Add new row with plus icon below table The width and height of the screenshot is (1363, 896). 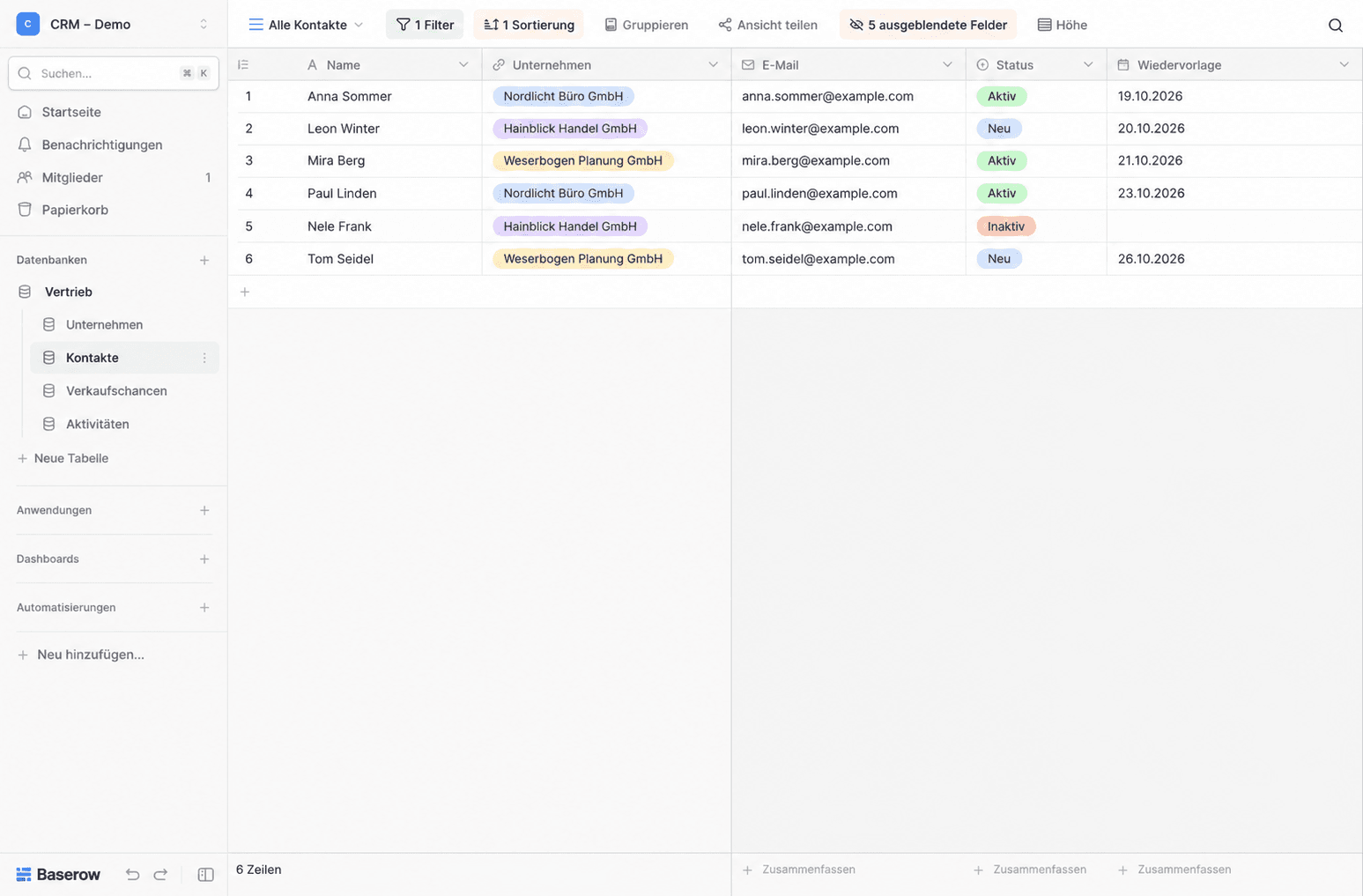tap(245, 292)
